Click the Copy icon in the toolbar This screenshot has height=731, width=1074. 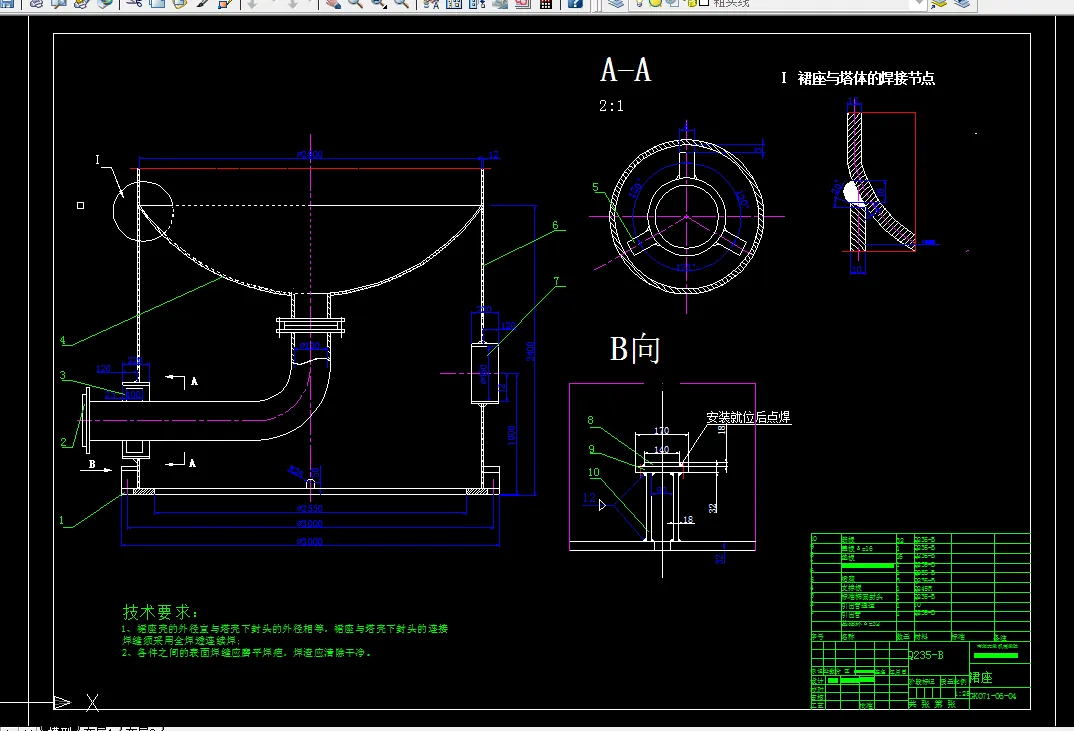157,3
